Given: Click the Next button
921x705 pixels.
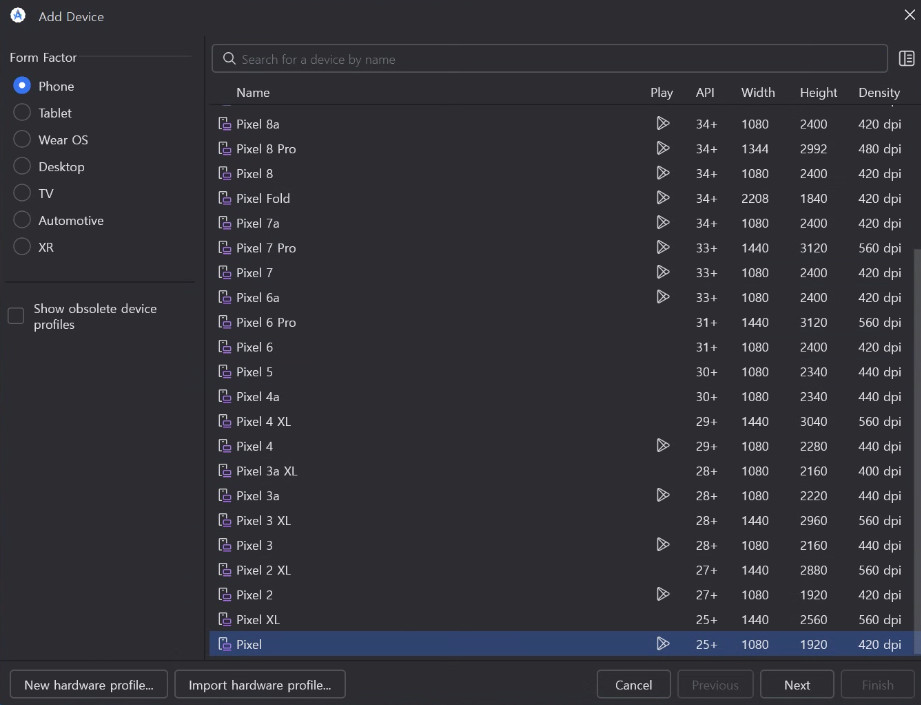Looking at the screenshot, I should (x=796, y=684).
